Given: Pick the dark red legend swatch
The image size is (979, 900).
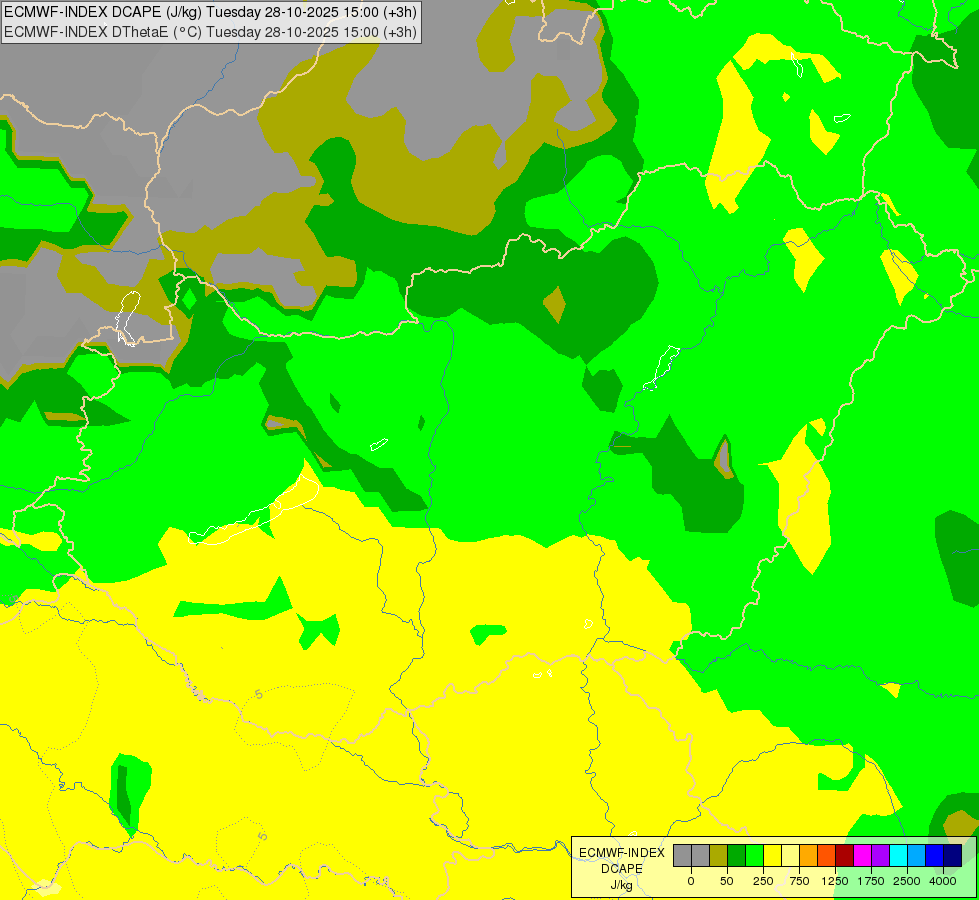Looking at the screenshot, I should pyautogui.click(x=844, y=856).
